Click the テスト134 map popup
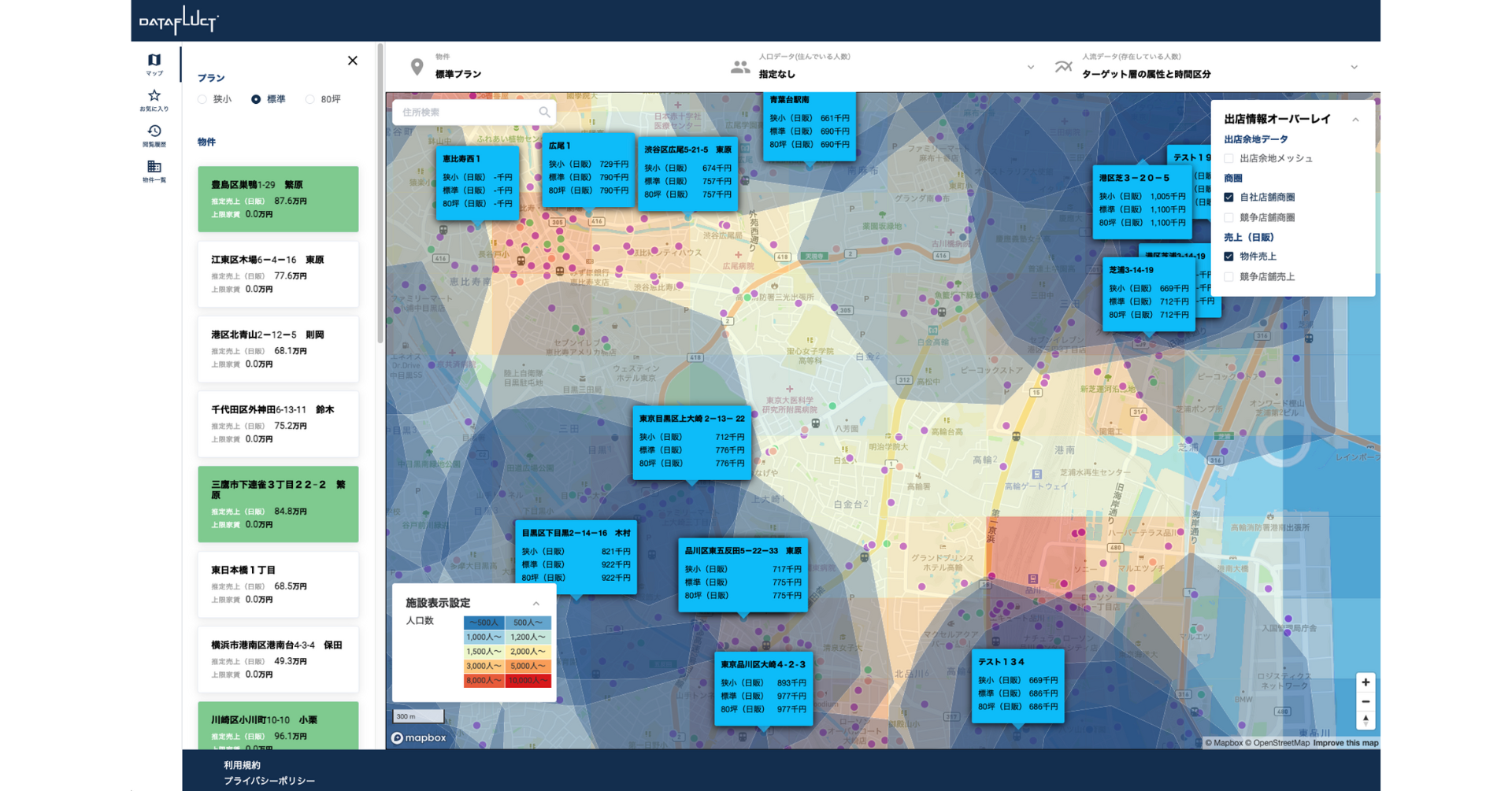1512x791 pixels. point(1017,686)
